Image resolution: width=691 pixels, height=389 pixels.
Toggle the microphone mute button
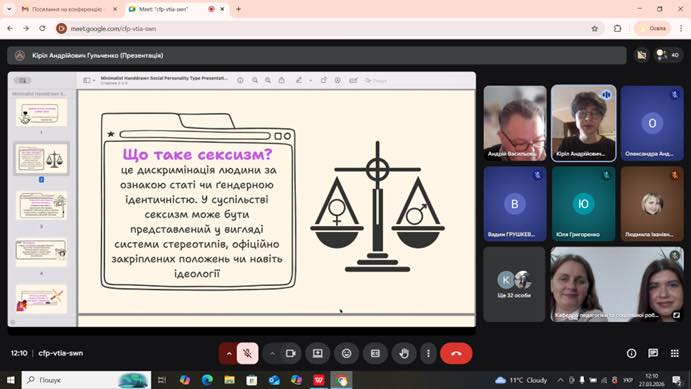(x=247, y=353)
